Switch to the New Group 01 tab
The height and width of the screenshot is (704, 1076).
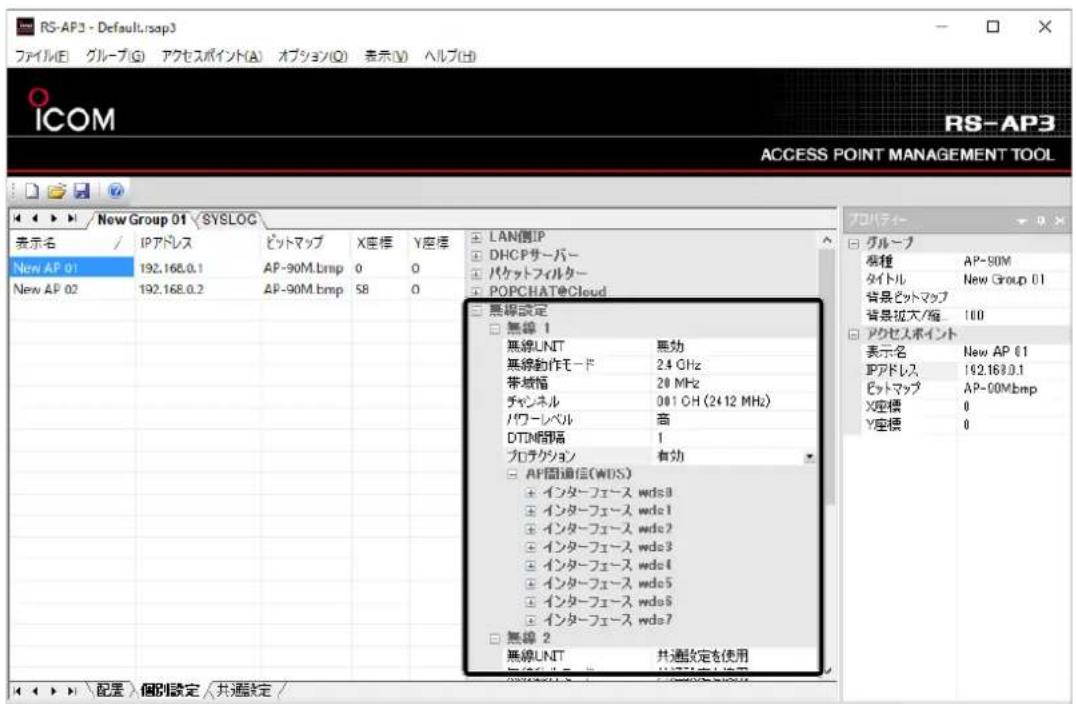pyautogui.click(x=141, y=220)
